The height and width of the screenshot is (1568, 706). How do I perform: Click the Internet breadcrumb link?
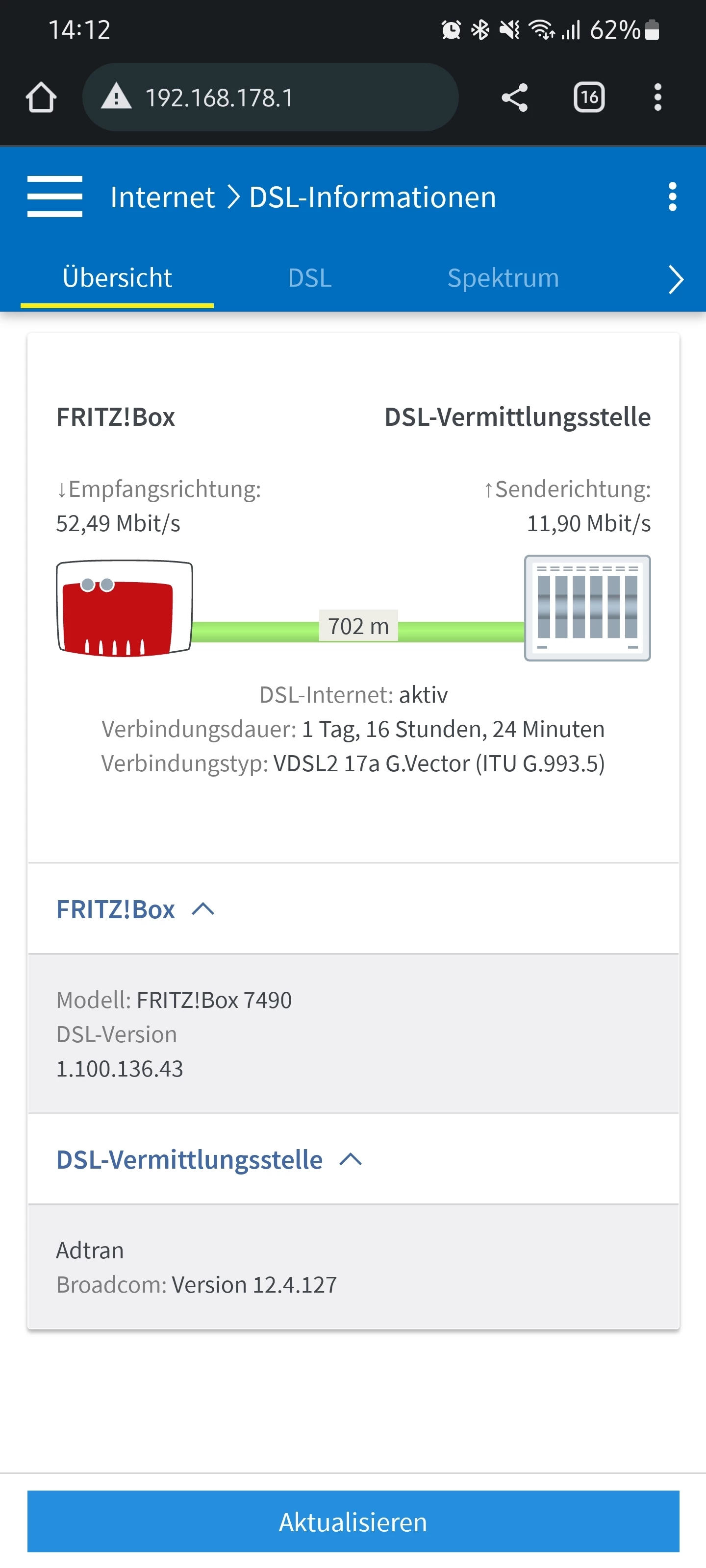click(162, 197)
